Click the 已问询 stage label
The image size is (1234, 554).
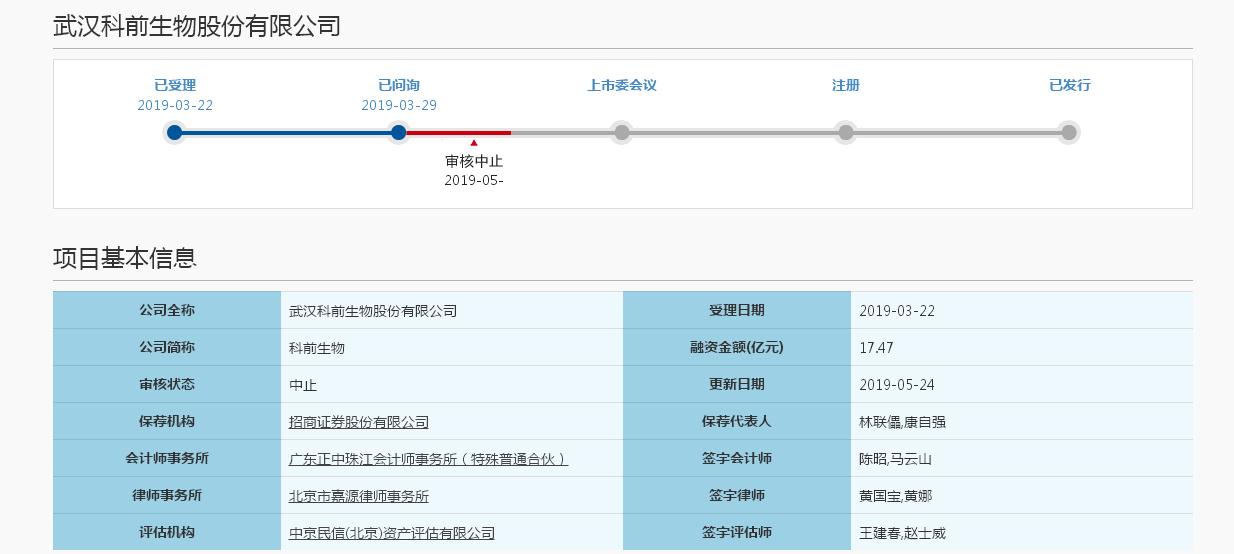tap(399, 85)
